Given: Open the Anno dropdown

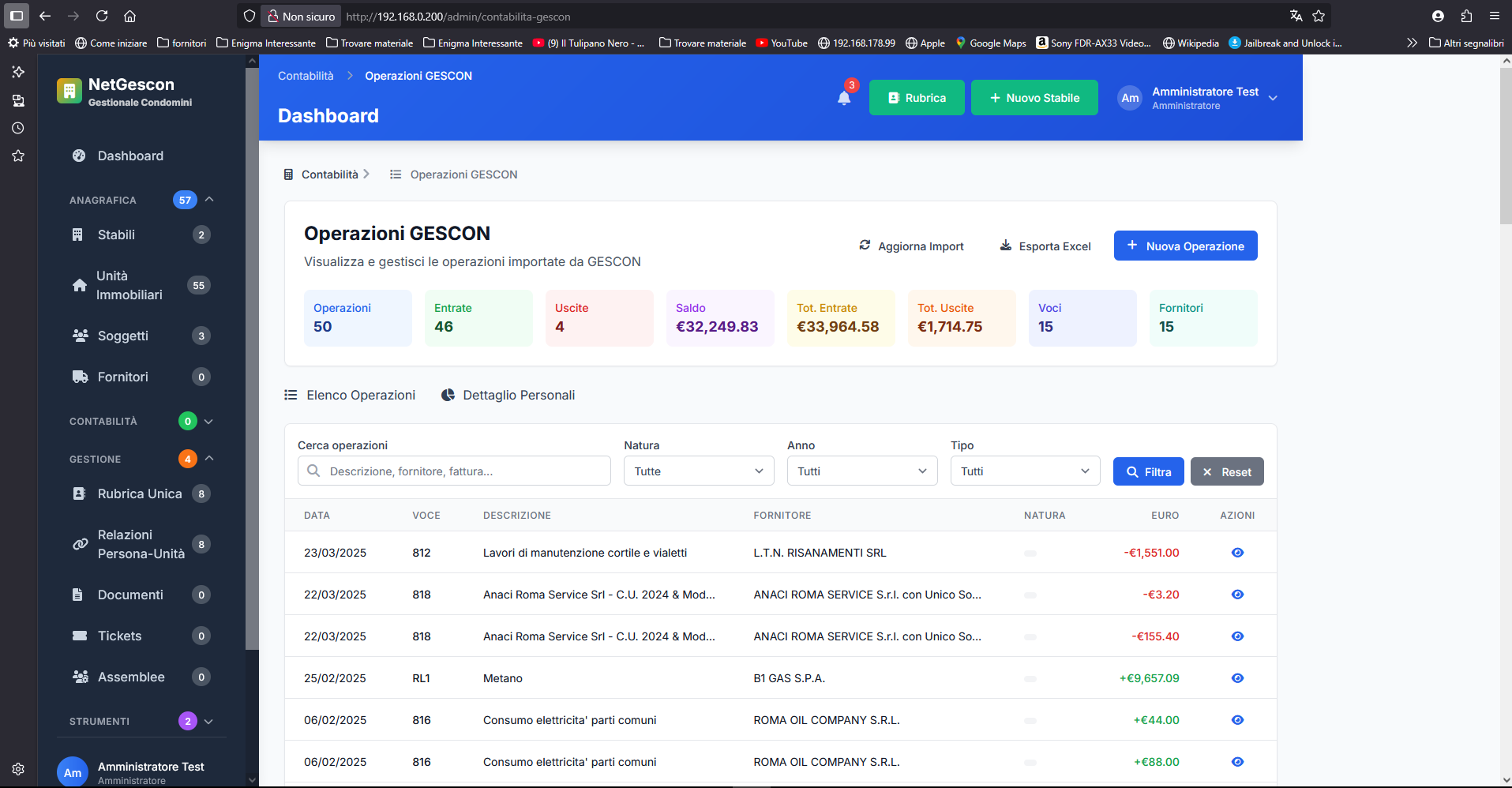Looking at the screenshot, I should (862, 471).
